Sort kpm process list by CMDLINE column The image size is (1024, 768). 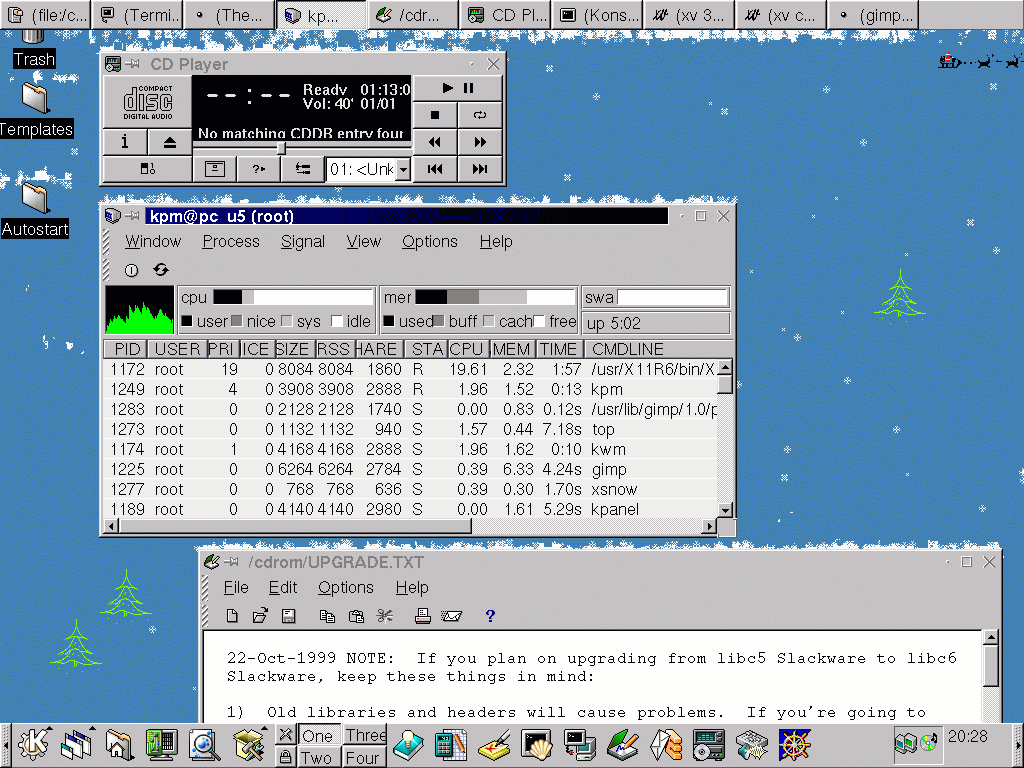point(658,349)
